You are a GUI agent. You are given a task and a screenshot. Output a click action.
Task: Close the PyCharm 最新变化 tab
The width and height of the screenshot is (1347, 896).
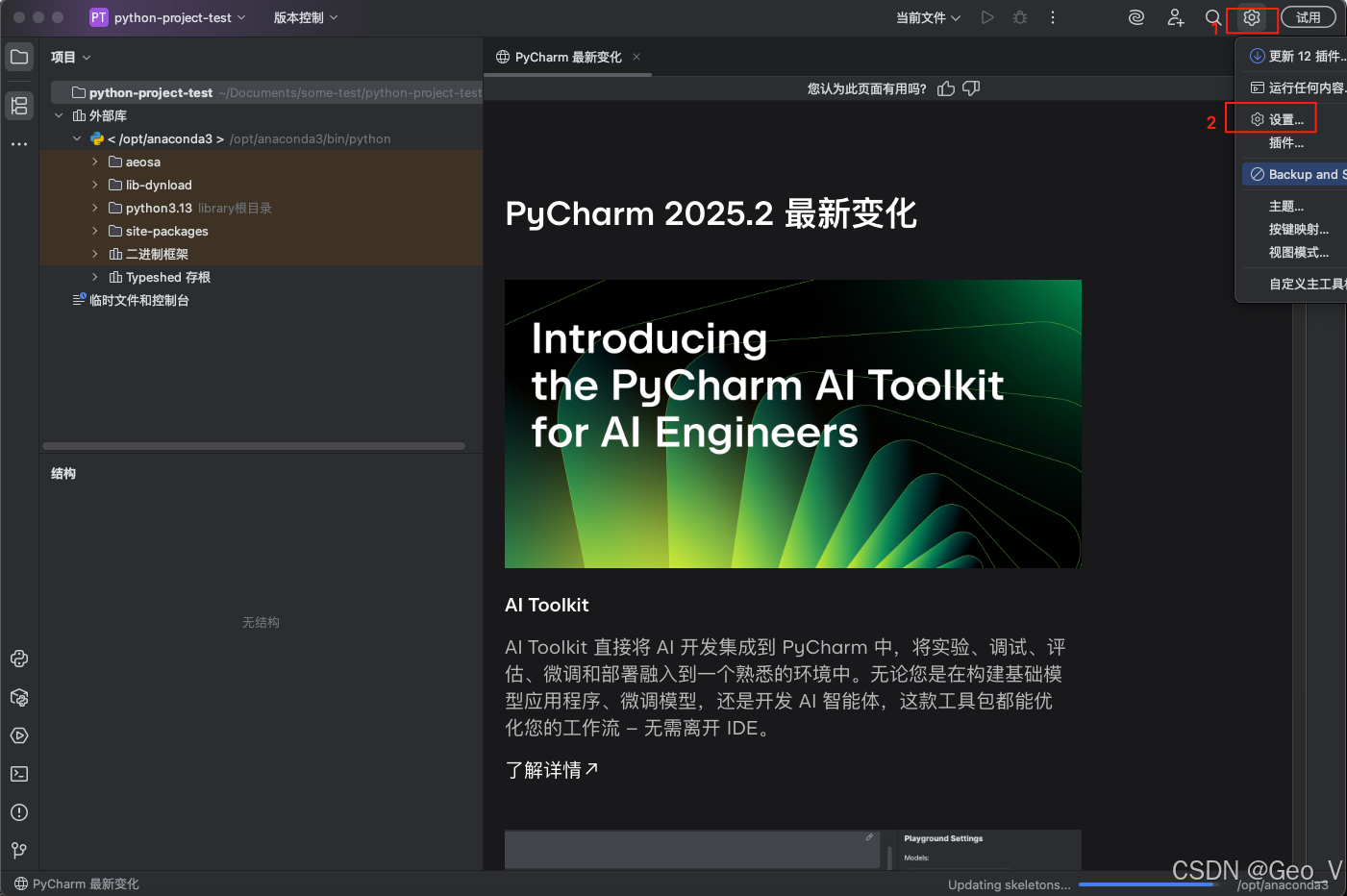[x=636, y=57]
